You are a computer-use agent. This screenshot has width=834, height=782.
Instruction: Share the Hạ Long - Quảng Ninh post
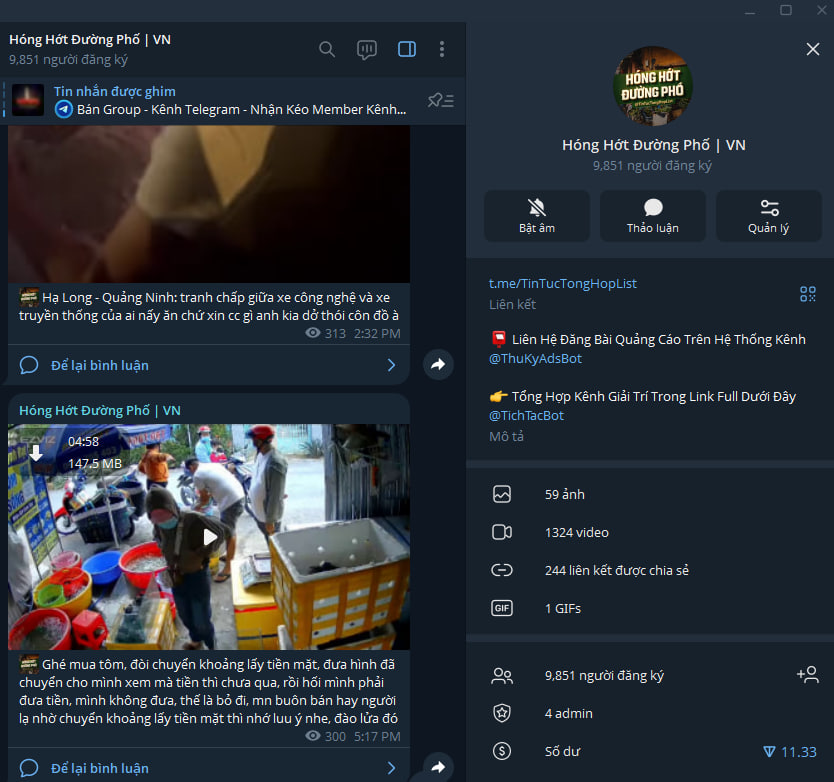438,364
